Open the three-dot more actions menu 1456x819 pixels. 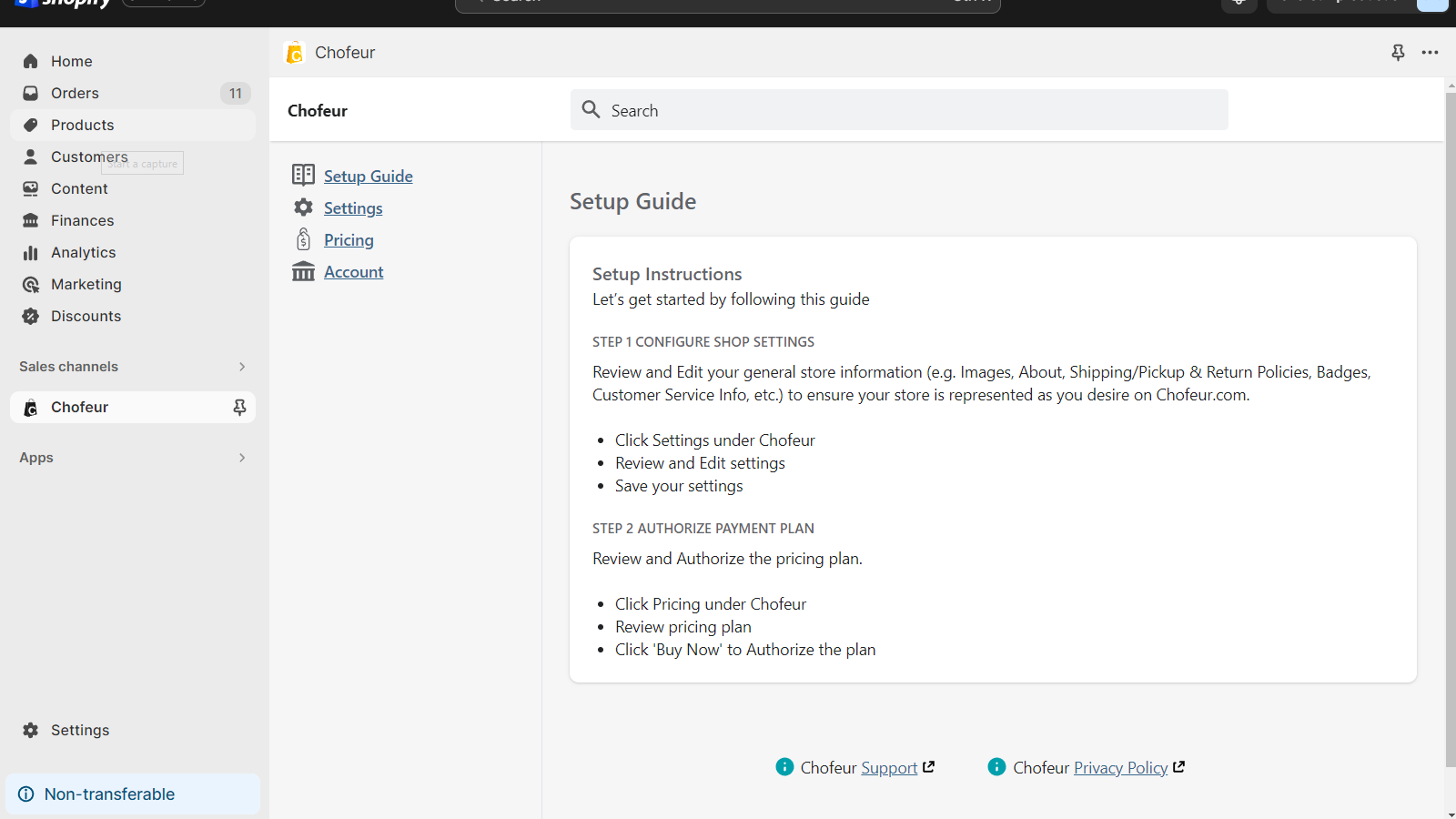[x=1431, y=53]
